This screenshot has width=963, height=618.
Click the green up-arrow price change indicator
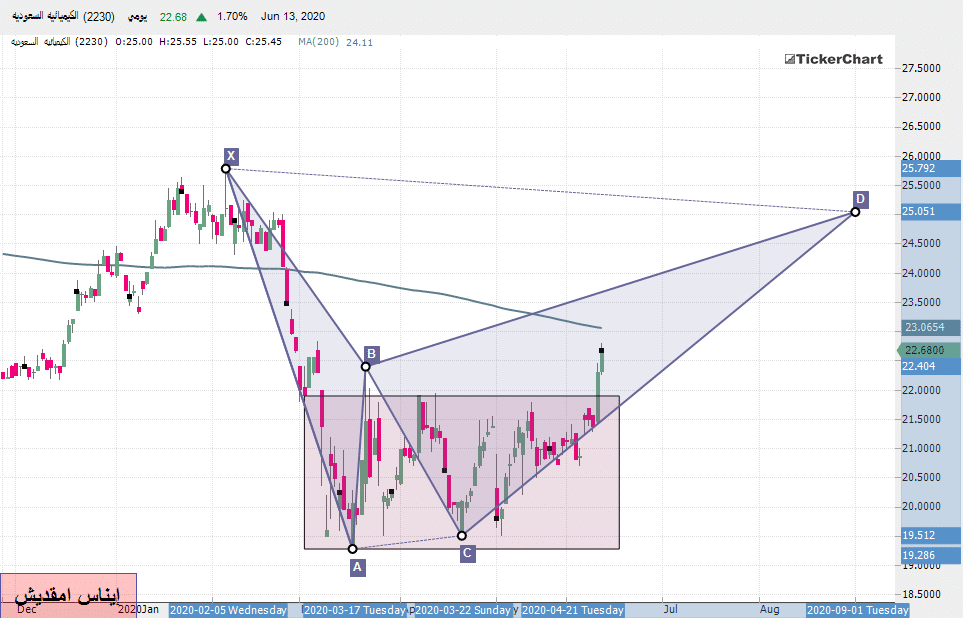coord(202,17)
